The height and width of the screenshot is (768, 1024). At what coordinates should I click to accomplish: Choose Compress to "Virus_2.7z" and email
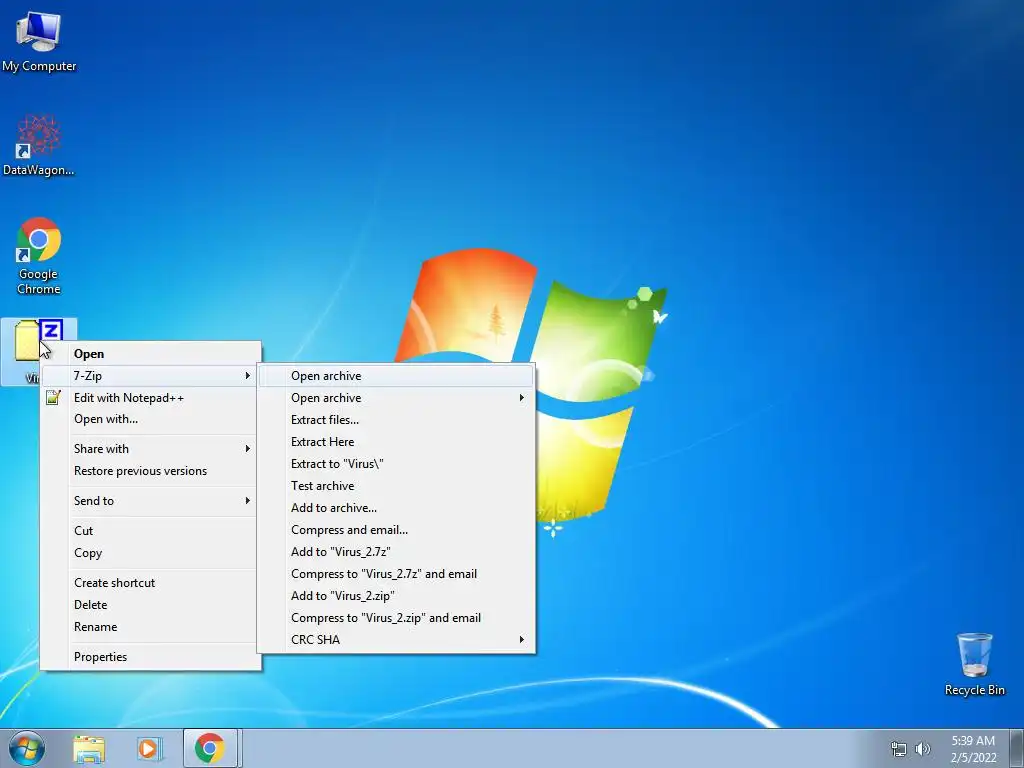[396, 573]
